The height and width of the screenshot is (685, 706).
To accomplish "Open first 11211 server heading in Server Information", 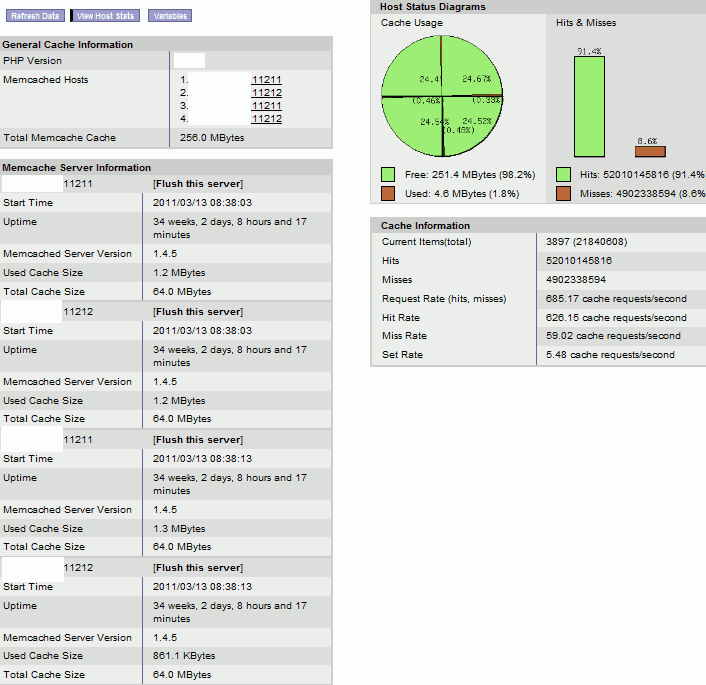I will click(x=78, y=184).
